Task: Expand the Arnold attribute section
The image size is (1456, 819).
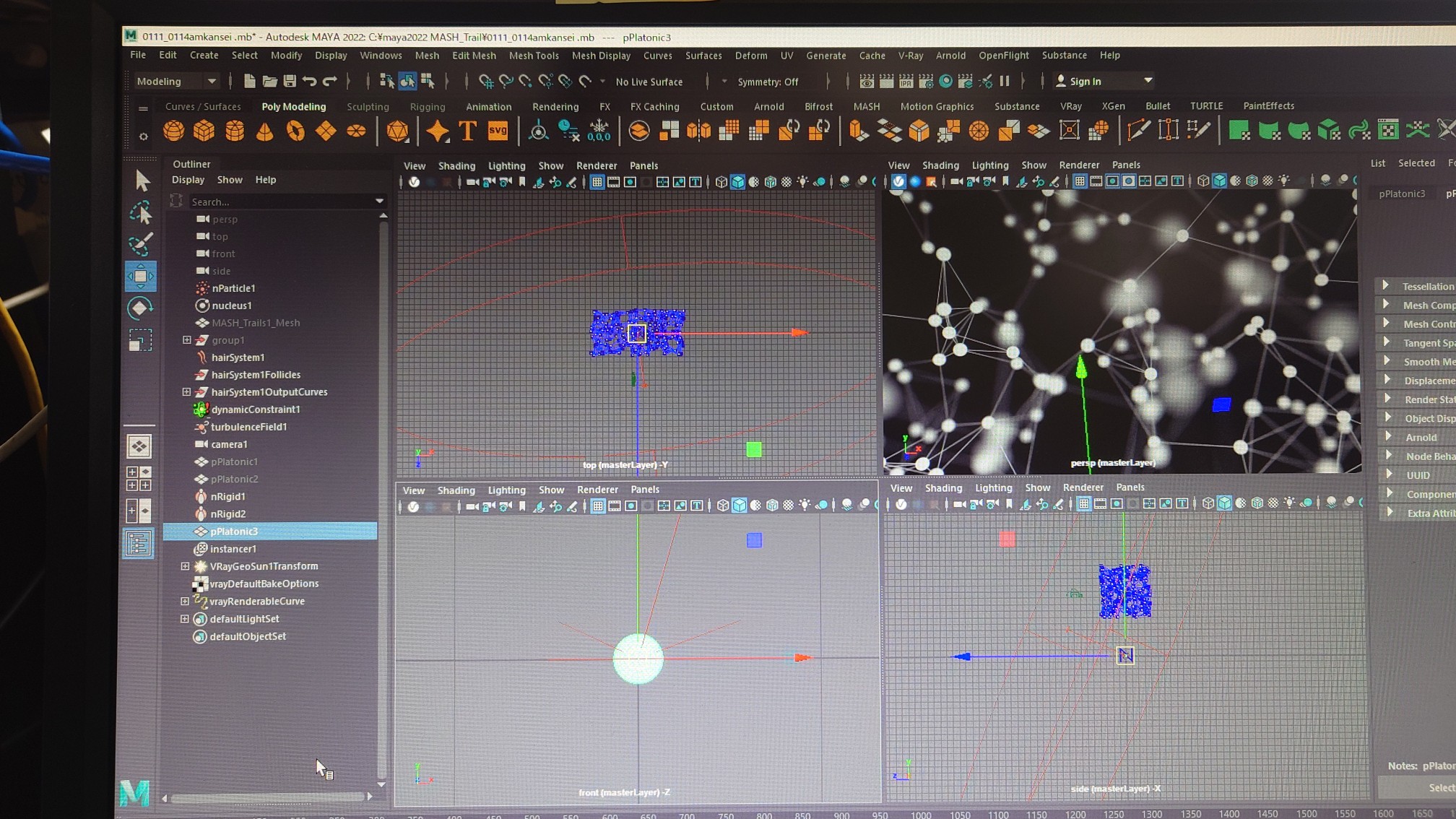Action: click(x=1389, y=437)
